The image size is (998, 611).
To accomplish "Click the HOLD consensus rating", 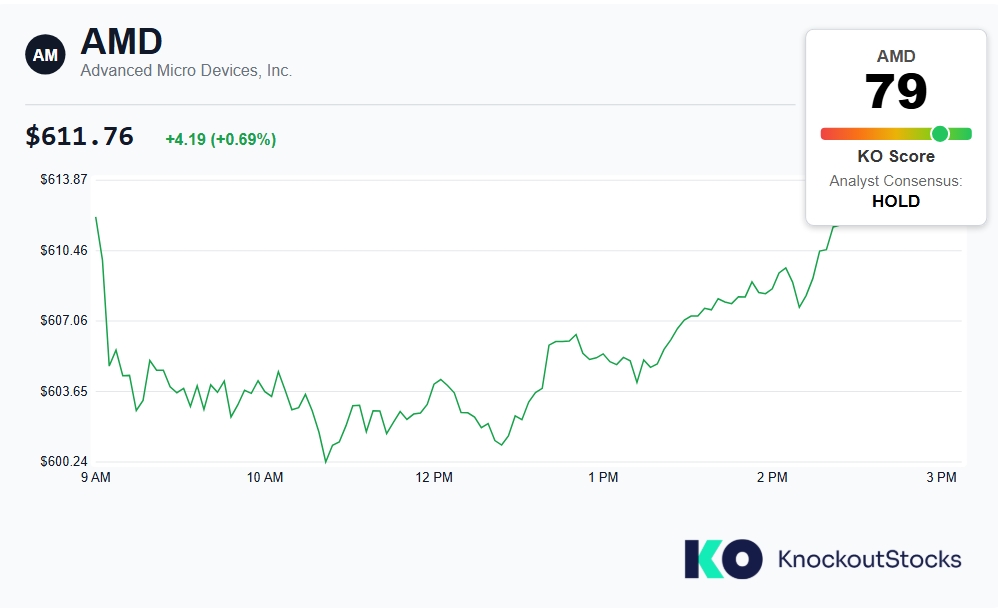I will point(896,201).
